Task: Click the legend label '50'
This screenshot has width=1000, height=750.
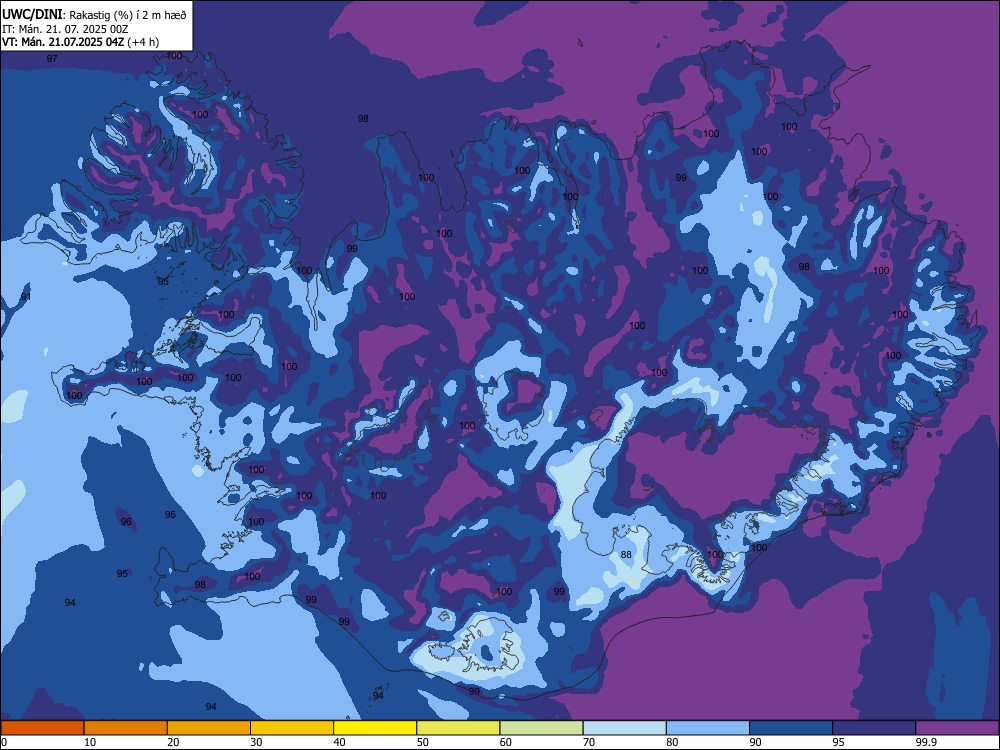Action: point(422,742)
